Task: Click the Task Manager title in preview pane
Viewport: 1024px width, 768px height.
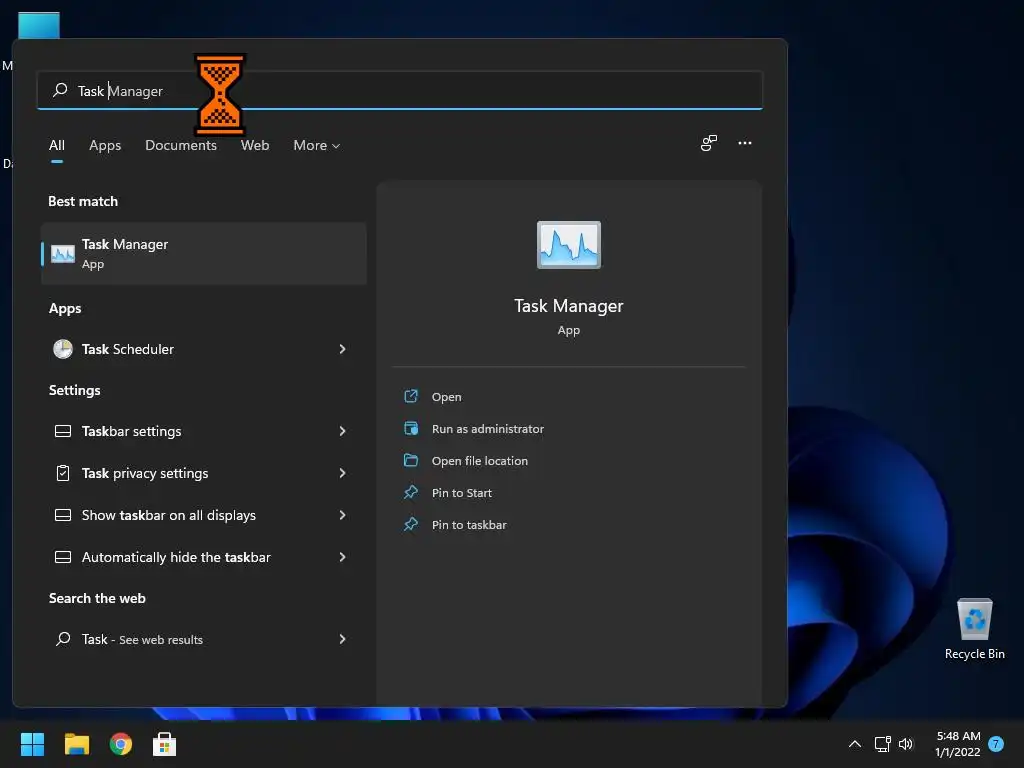Action: [x=569, y=306]
